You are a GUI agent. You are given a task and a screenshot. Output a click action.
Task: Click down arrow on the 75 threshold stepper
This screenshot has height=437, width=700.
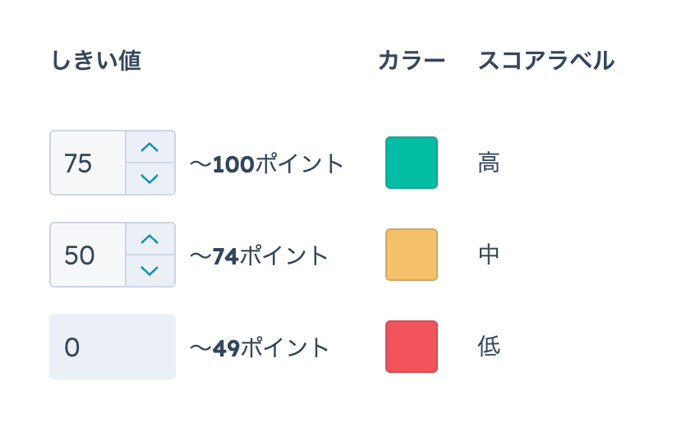coord(150,178)
